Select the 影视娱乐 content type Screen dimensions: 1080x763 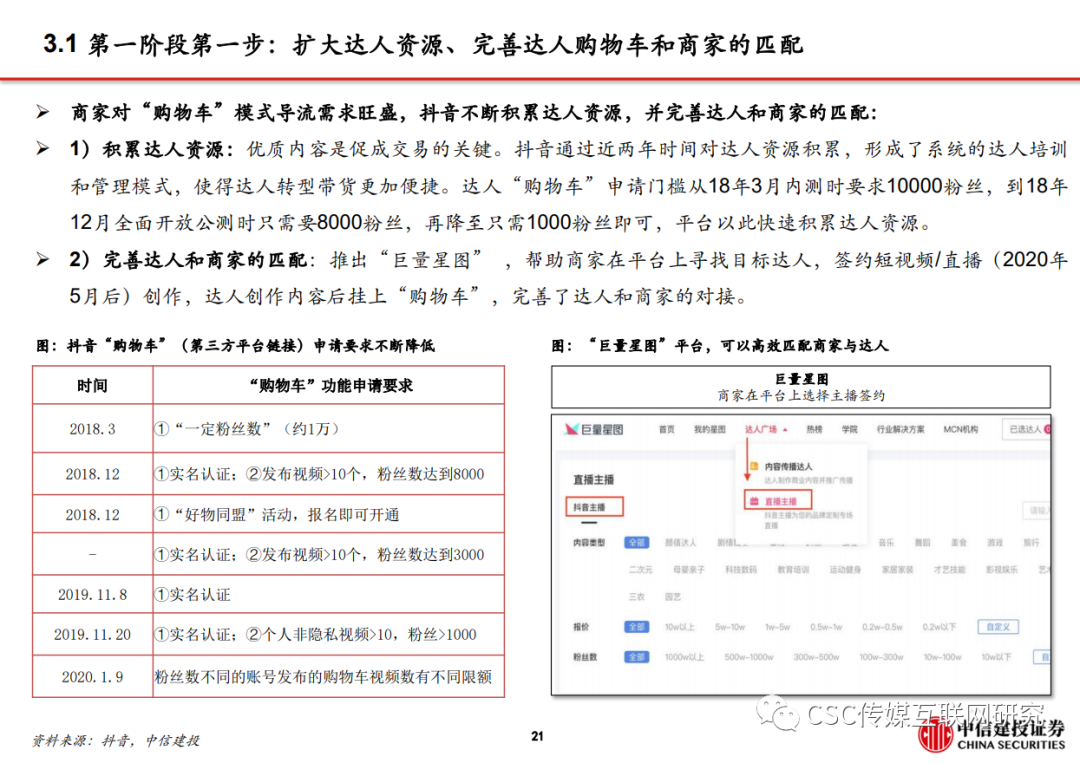pyautogui.click(x=1001, y=569)
